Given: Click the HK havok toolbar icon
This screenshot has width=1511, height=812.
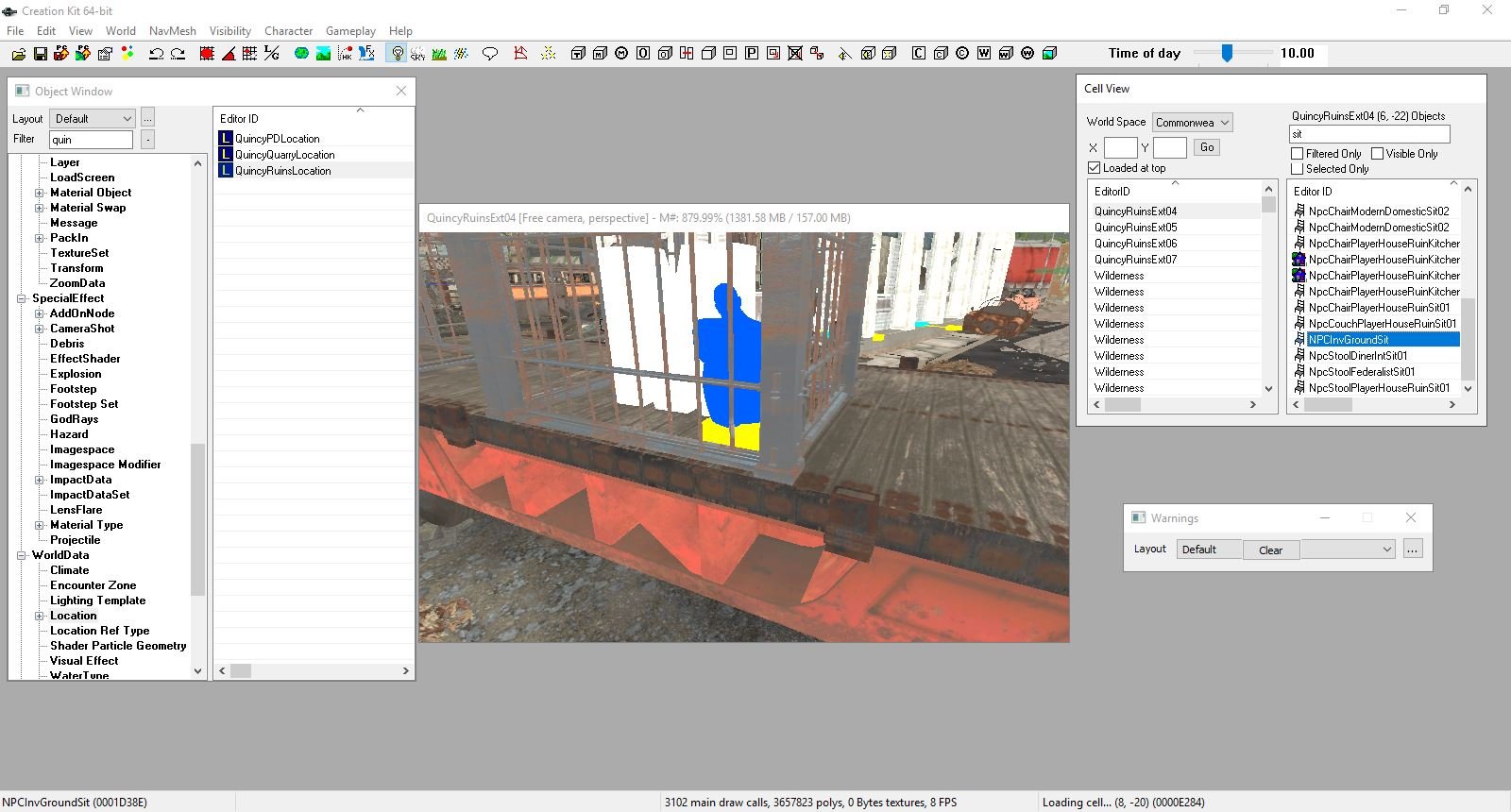Looking at the screenshot, I should [x=345, y=54].
